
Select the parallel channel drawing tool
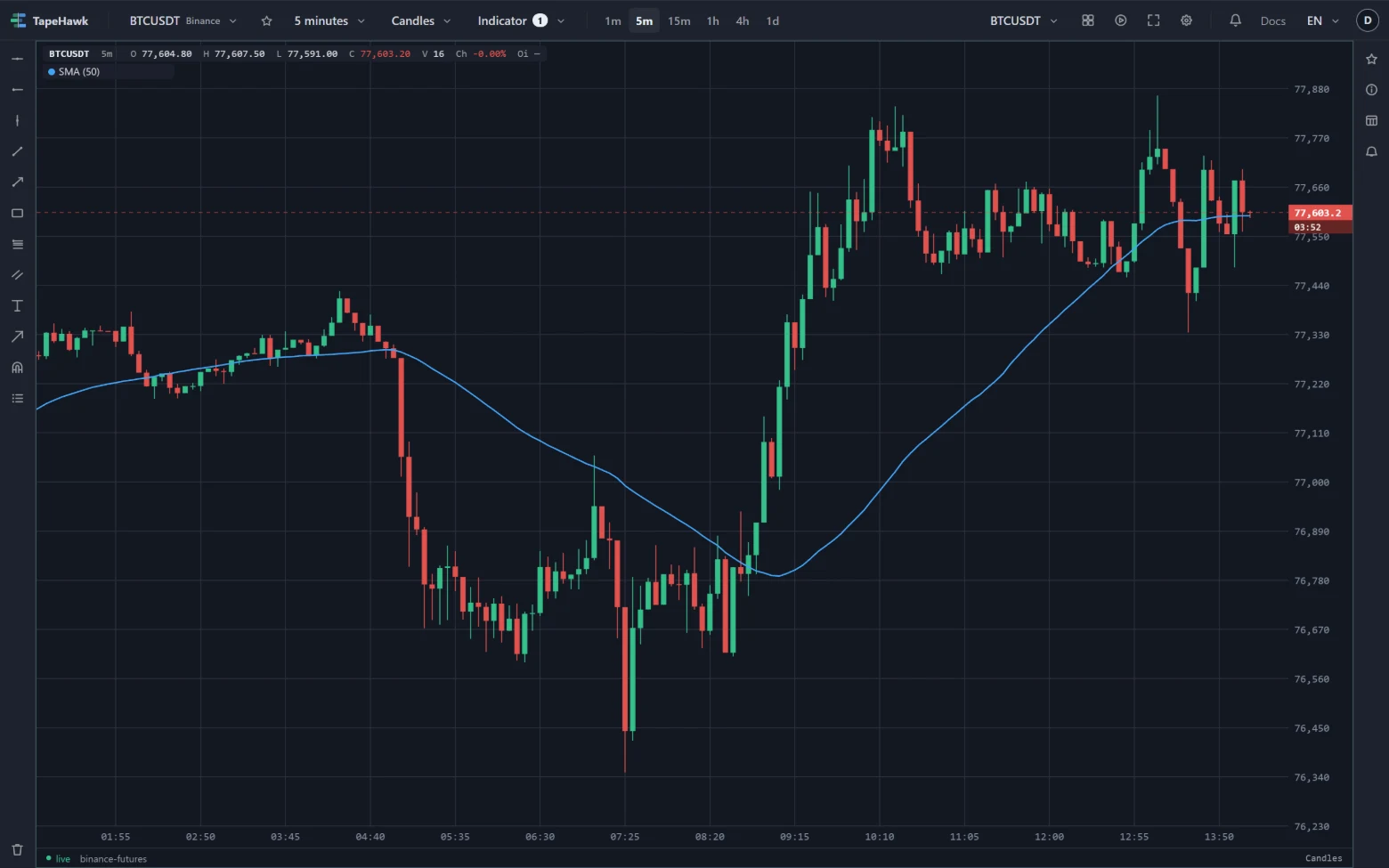17,275
